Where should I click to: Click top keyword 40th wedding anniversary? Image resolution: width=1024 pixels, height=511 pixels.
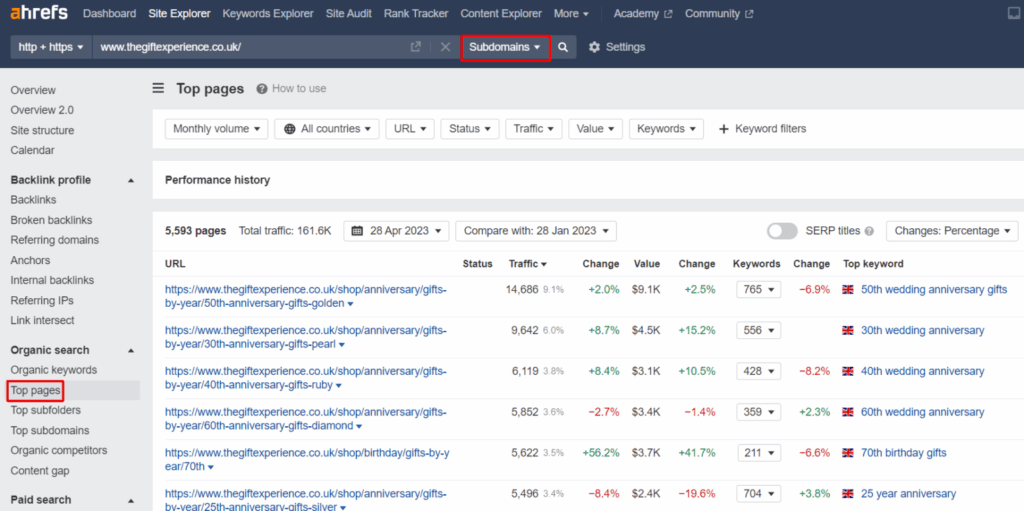click(x=922, y=371)
